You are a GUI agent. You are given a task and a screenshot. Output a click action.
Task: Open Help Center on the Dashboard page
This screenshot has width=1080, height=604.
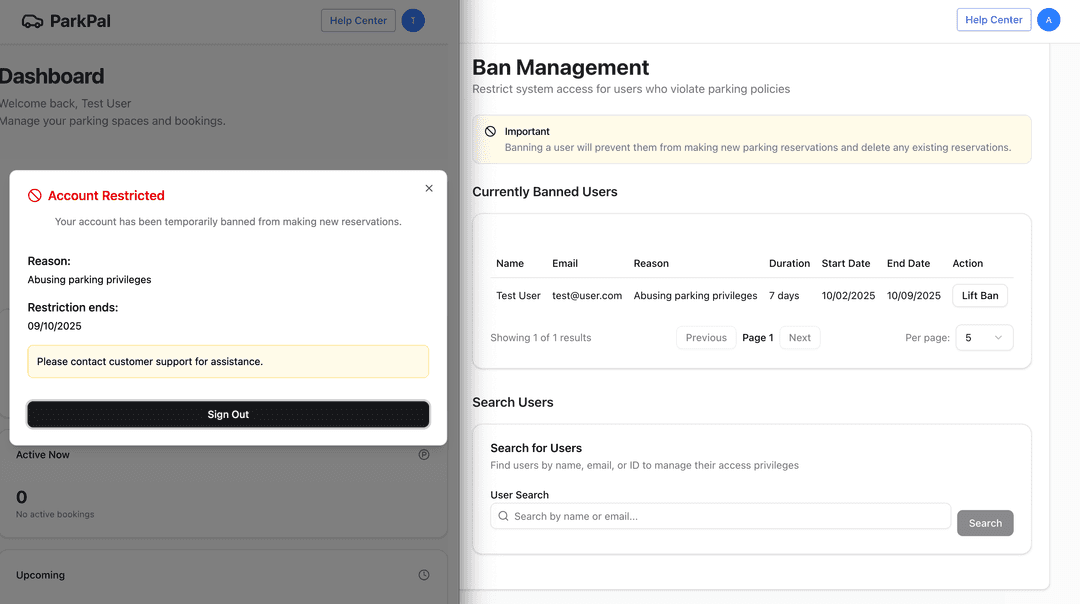point(358,19)
